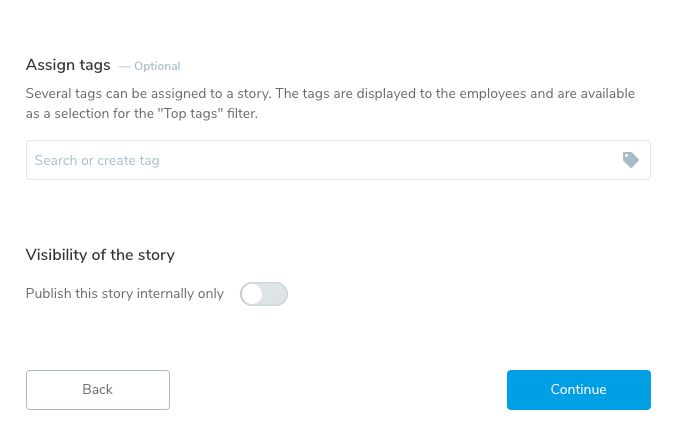Click the Continue button
Screen dimensions: 673x431
tap(578, 390)
